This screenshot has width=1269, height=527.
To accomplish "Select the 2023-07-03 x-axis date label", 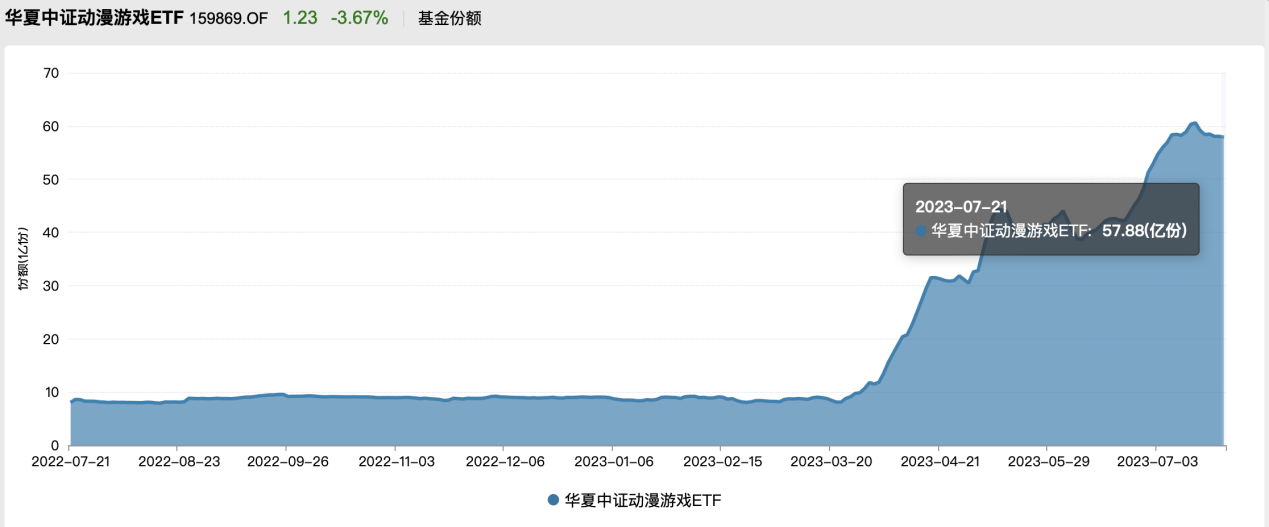I will click(1155, 463).
